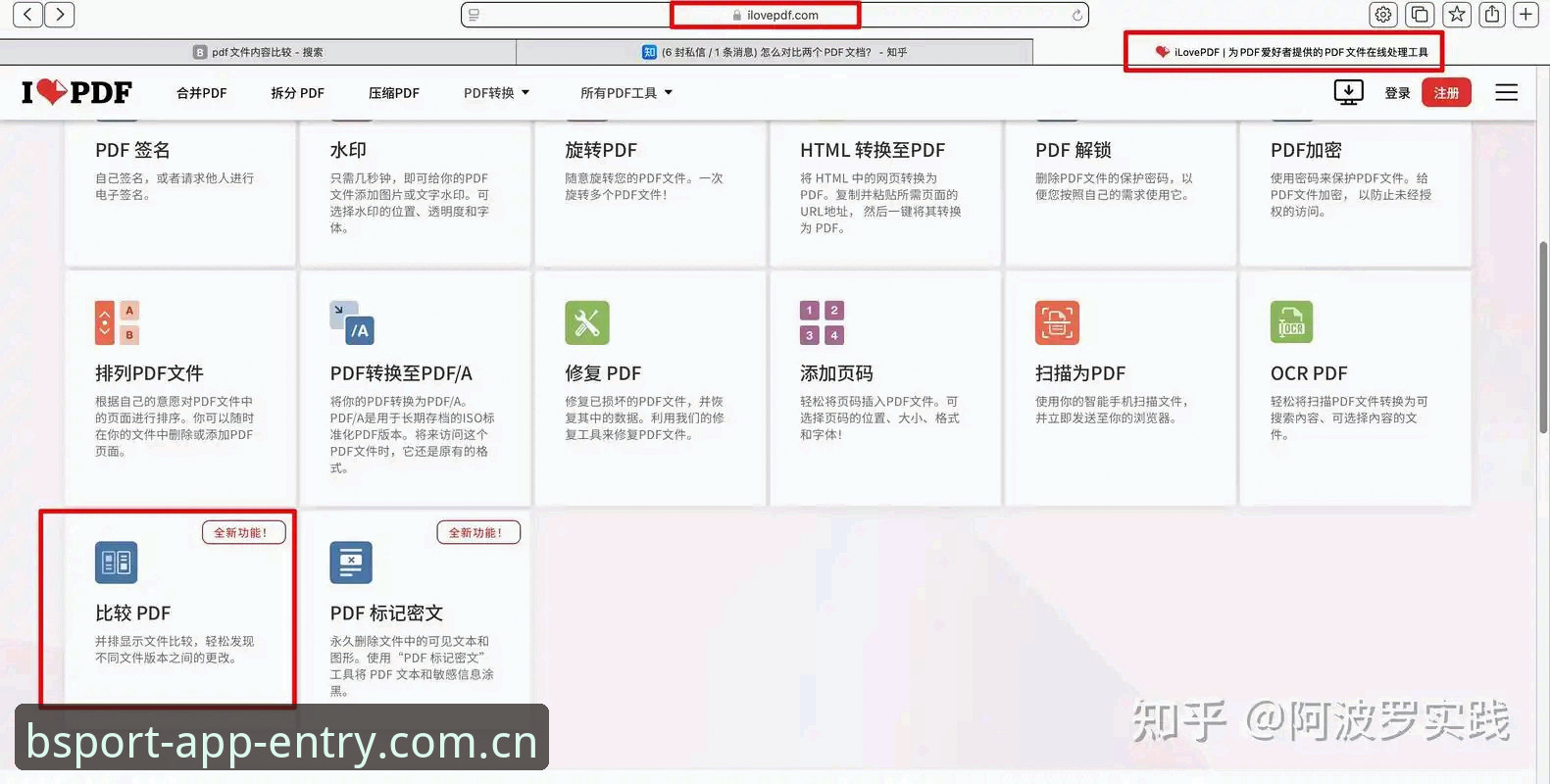The width and height of the screenshot is (1550, 784).
Task: Reload the page with refresh icon
Action: [x=1076, y=15]
